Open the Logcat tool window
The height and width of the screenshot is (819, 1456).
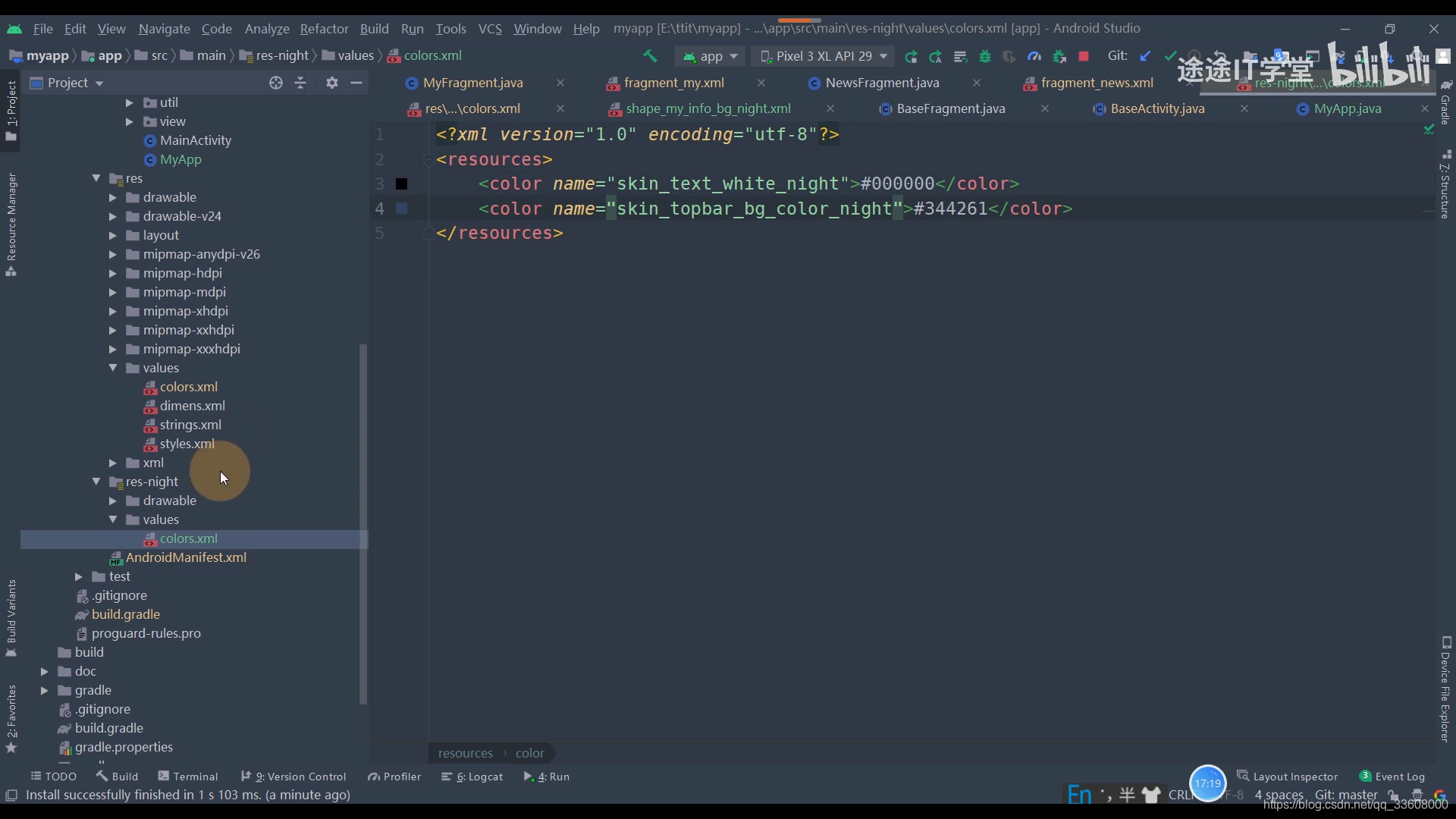pos(472,776)
